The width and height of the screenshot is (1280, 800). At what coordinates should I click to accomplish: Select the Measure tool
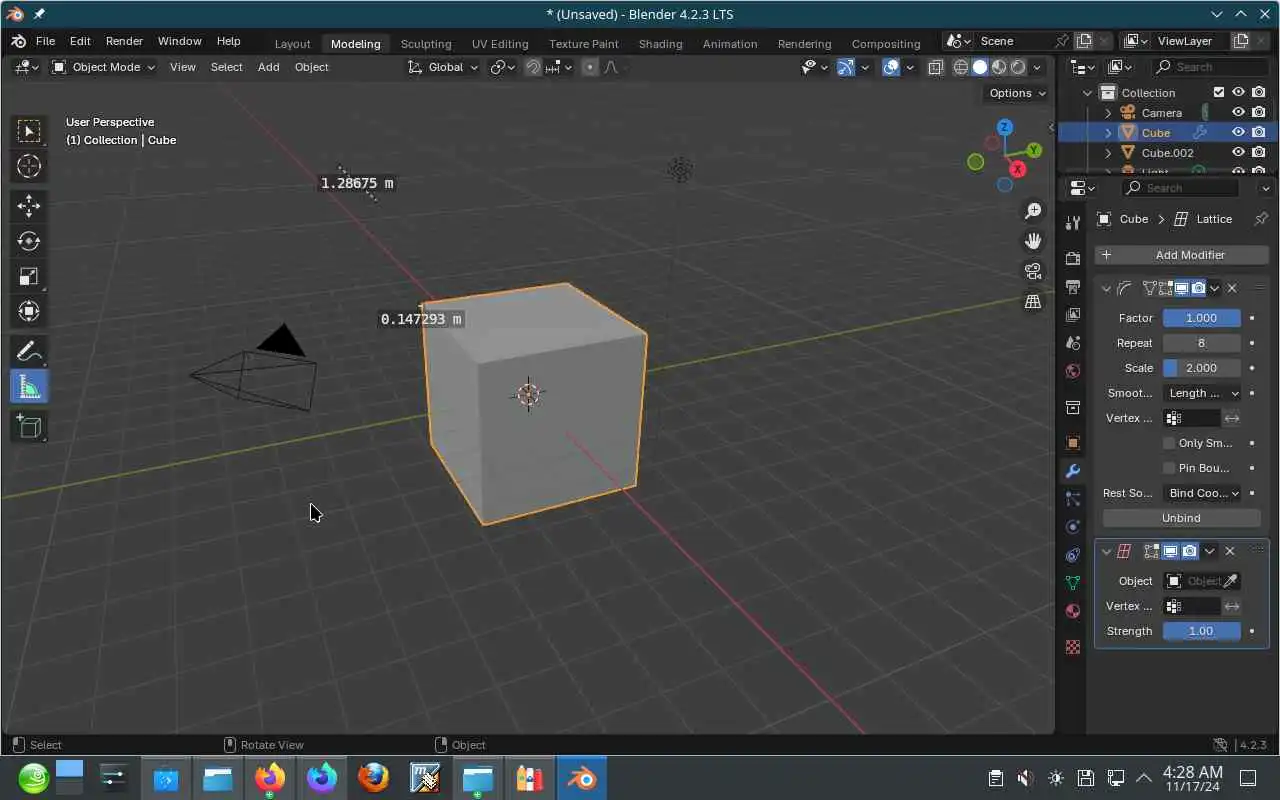tap(29, 387)
